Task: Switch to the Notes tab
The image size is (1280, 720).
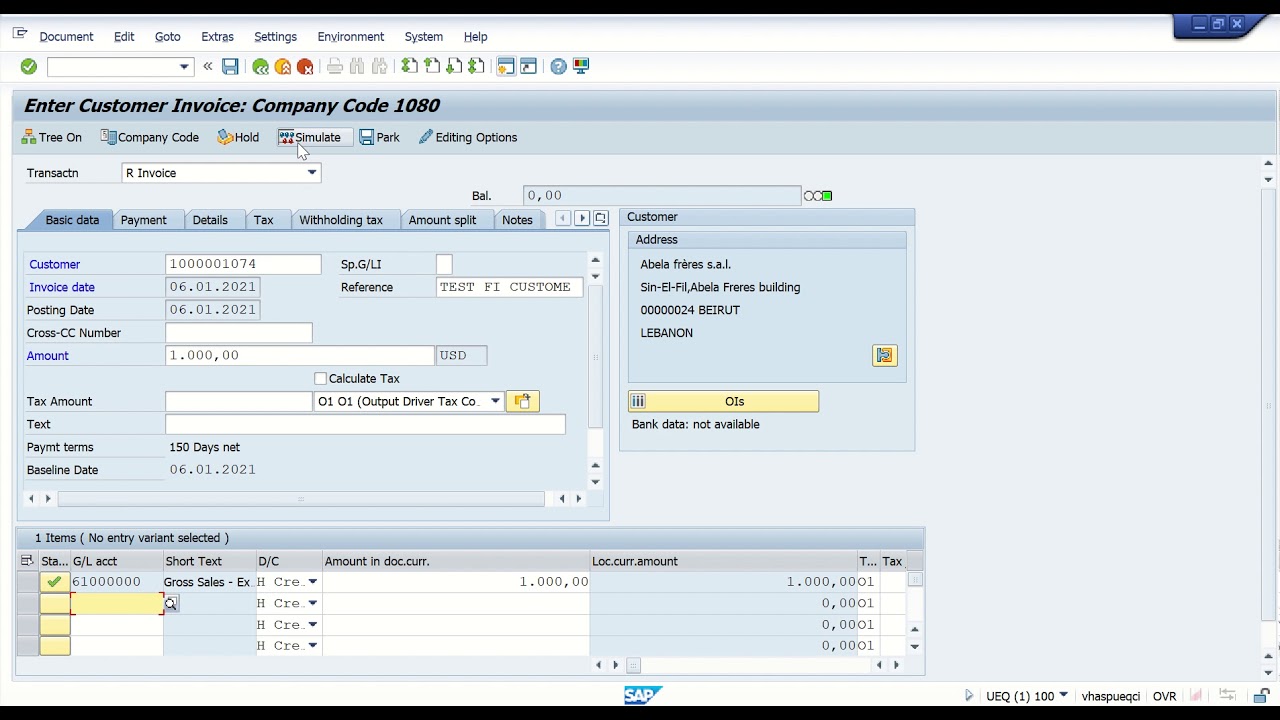Action: click(517, 220)
